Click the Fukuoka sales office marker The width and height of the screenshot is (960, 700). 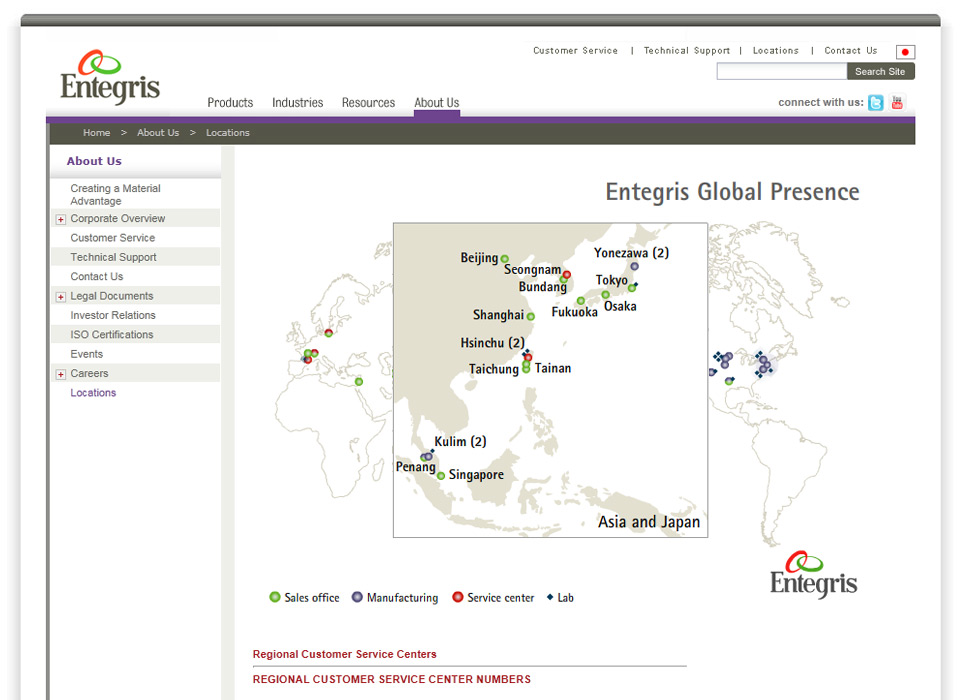(x=580, y=301)
